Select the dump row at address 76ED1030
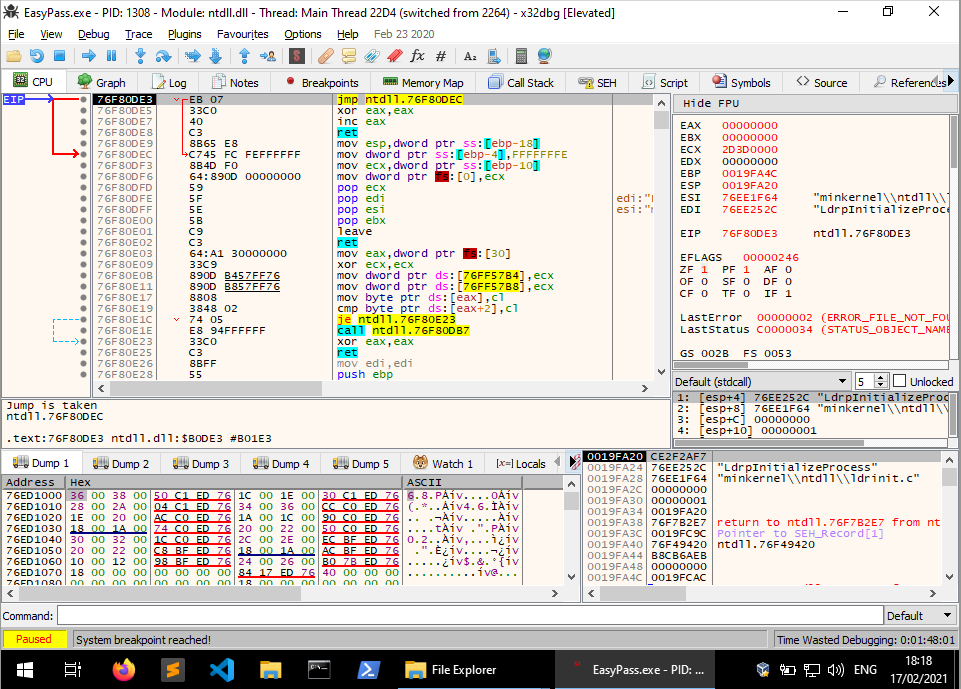This screenshot has width=961, height=689. 282,528
